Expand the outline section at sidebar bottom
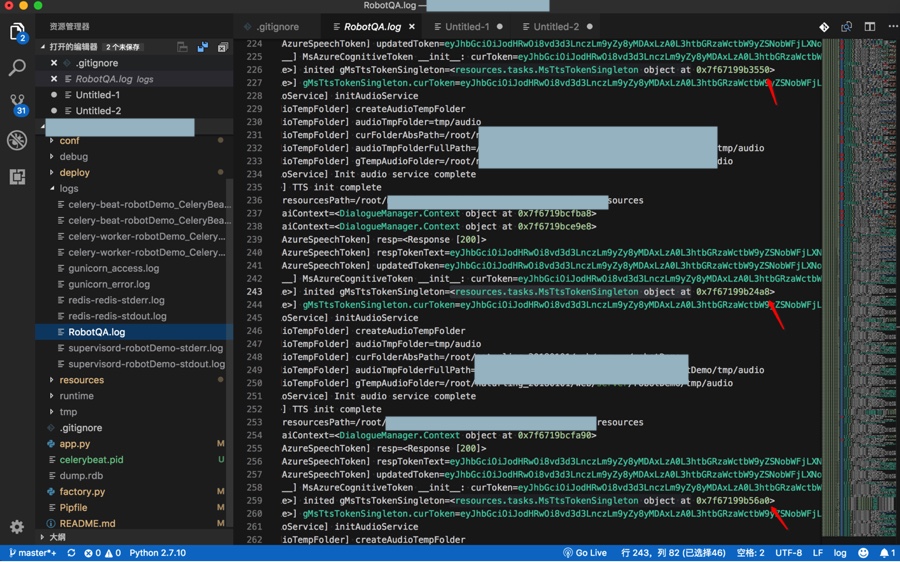This screenshot has height=562, width=900. (134, 537)
